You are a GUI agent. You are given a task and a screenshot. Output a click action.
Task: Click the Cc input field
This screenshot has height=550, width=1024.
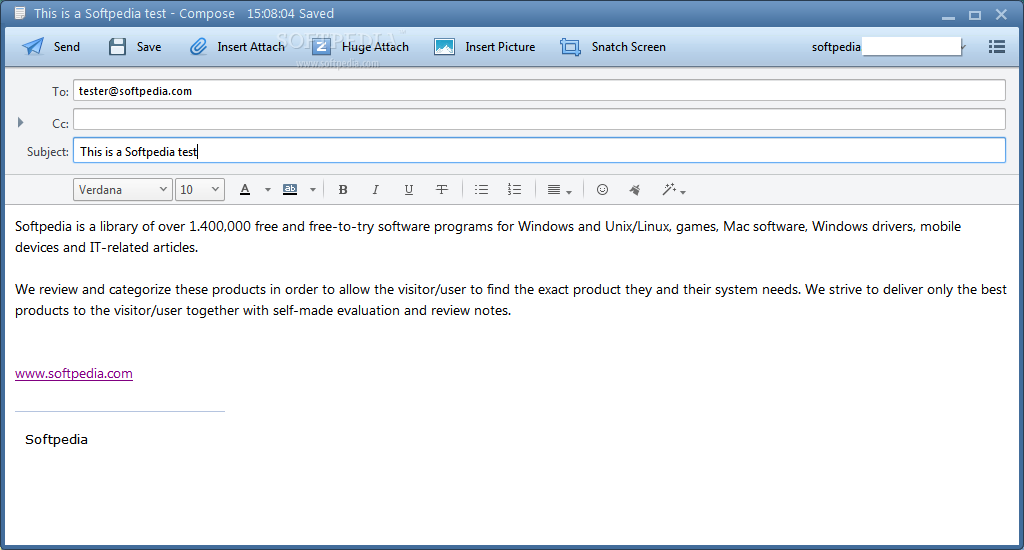pos(539,120)
